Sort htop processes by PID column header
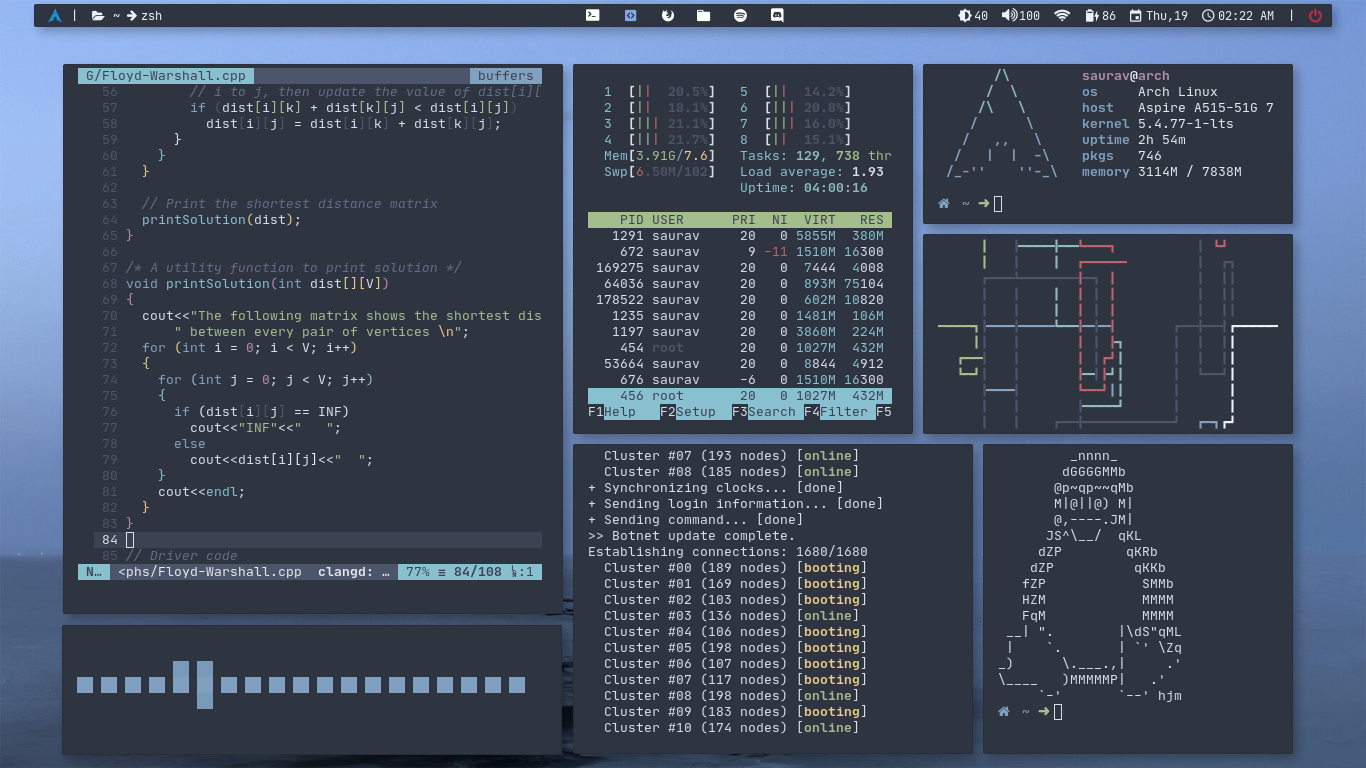 tap(631, 220)
